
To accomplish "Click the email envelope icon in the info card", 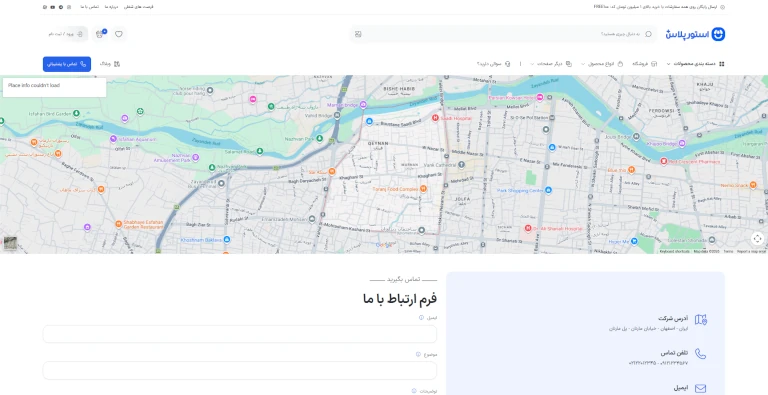I will 701,389.
